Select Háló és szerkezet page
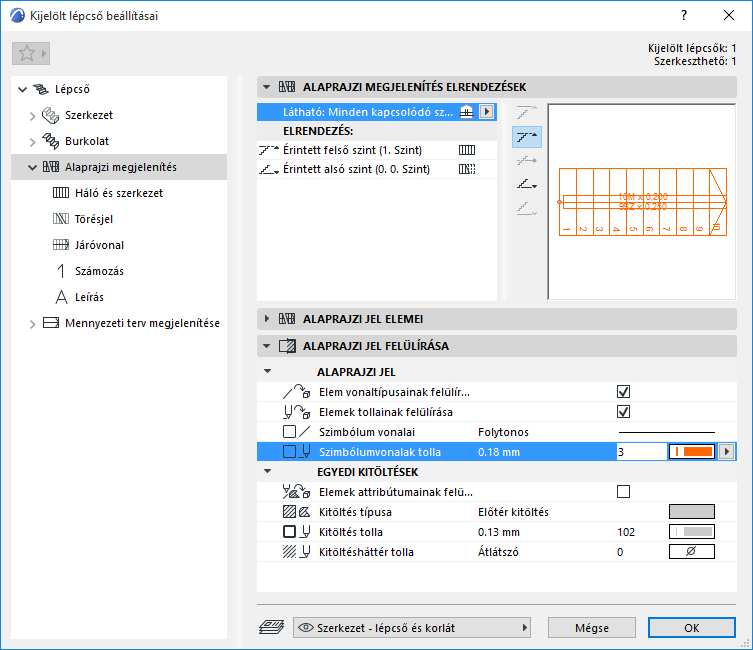The width and height of the screenshot is (753, 650). coord(119,193)
